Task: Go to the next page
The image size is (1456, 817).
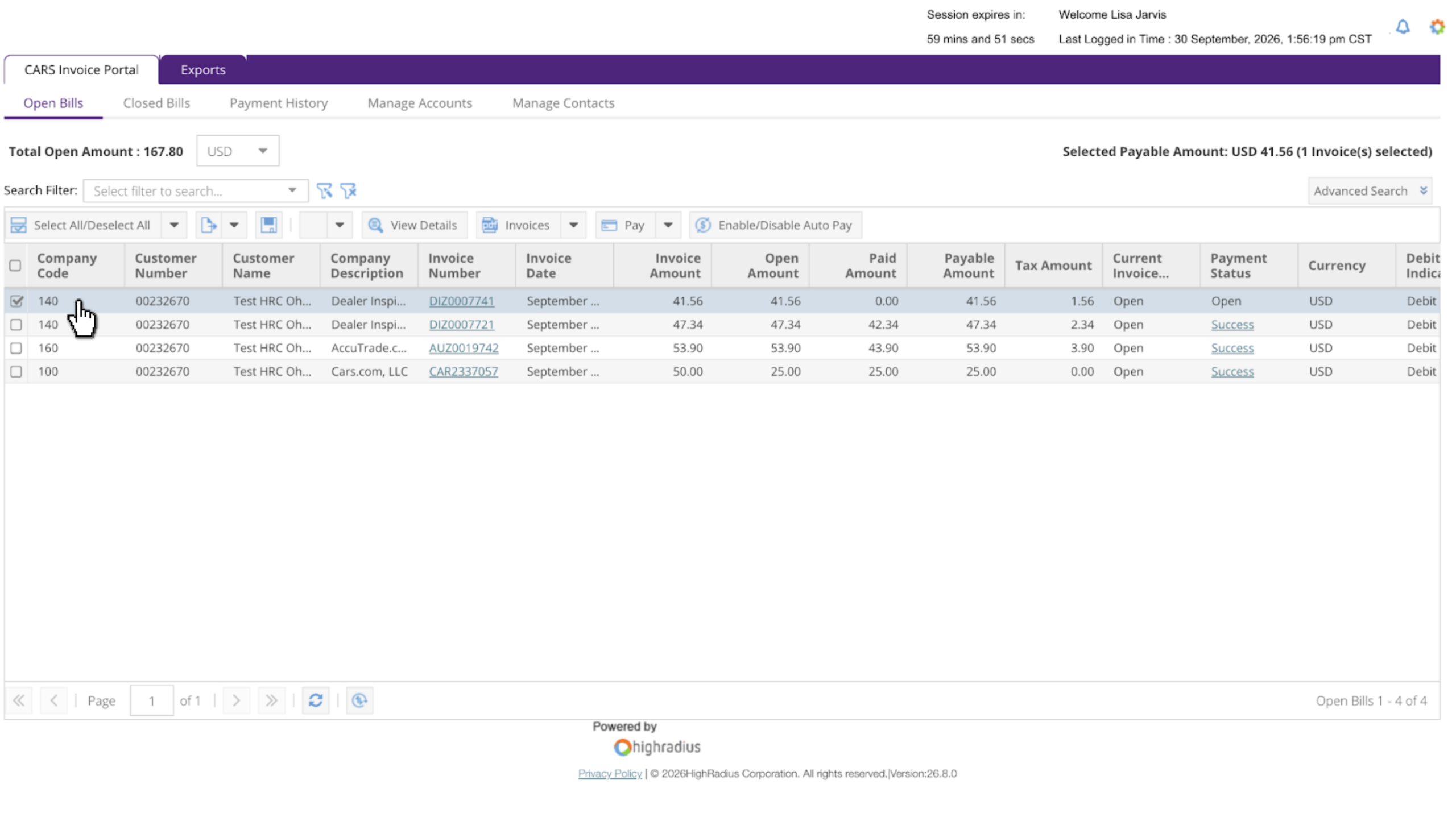Action: (236, 700)
